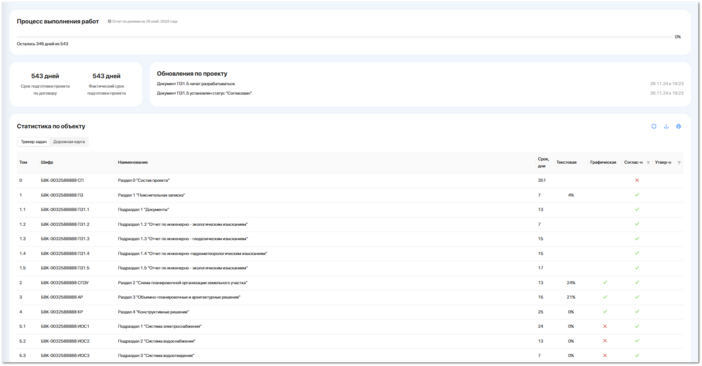The height and width of the screenshot is (366, 702).
Task: Click the Срок, дни column header
Action: pyautogui.click(x=543, y=162)
